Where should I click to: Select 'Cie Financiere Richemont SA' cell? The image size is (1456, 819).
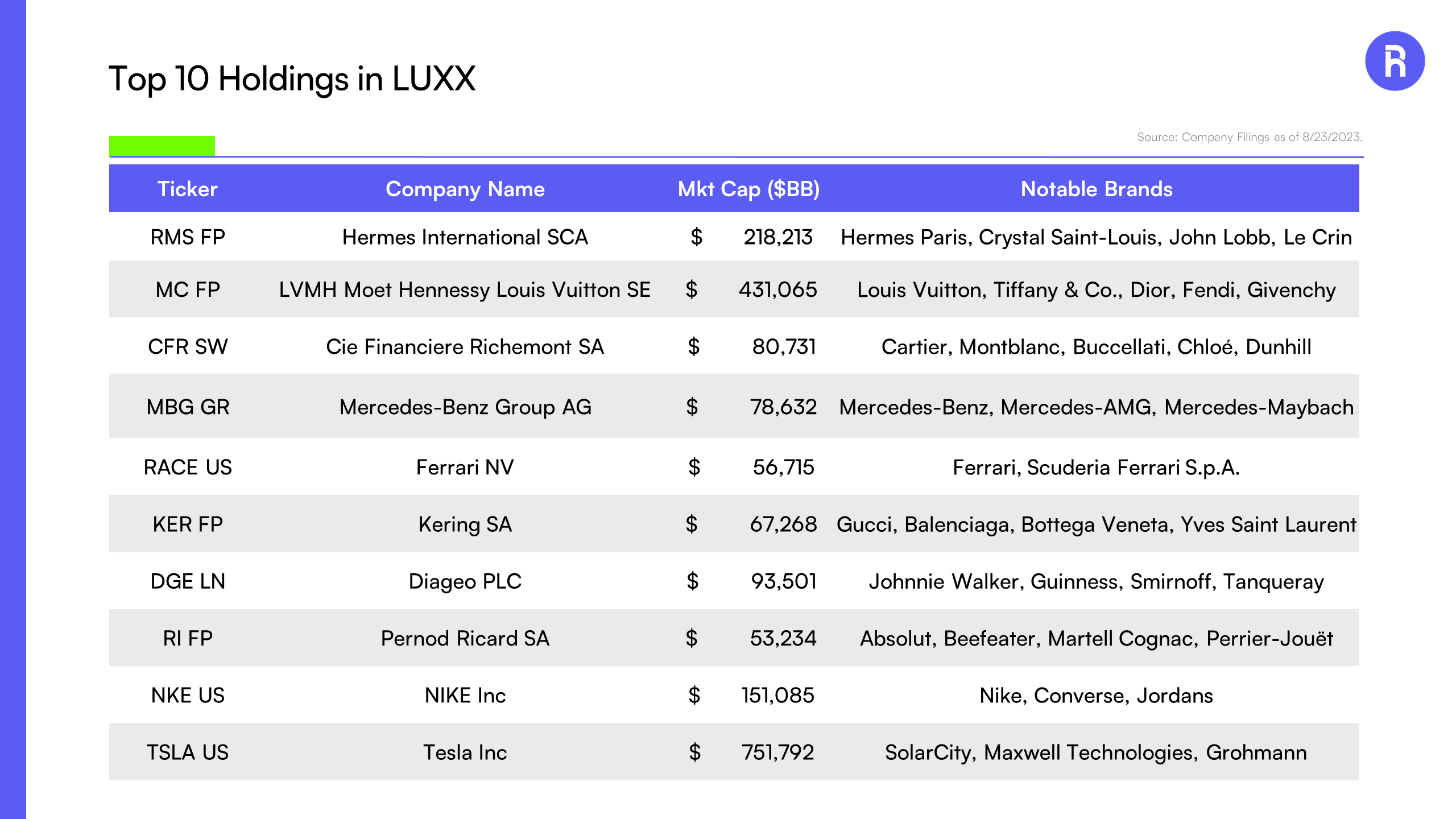point(465,347)
